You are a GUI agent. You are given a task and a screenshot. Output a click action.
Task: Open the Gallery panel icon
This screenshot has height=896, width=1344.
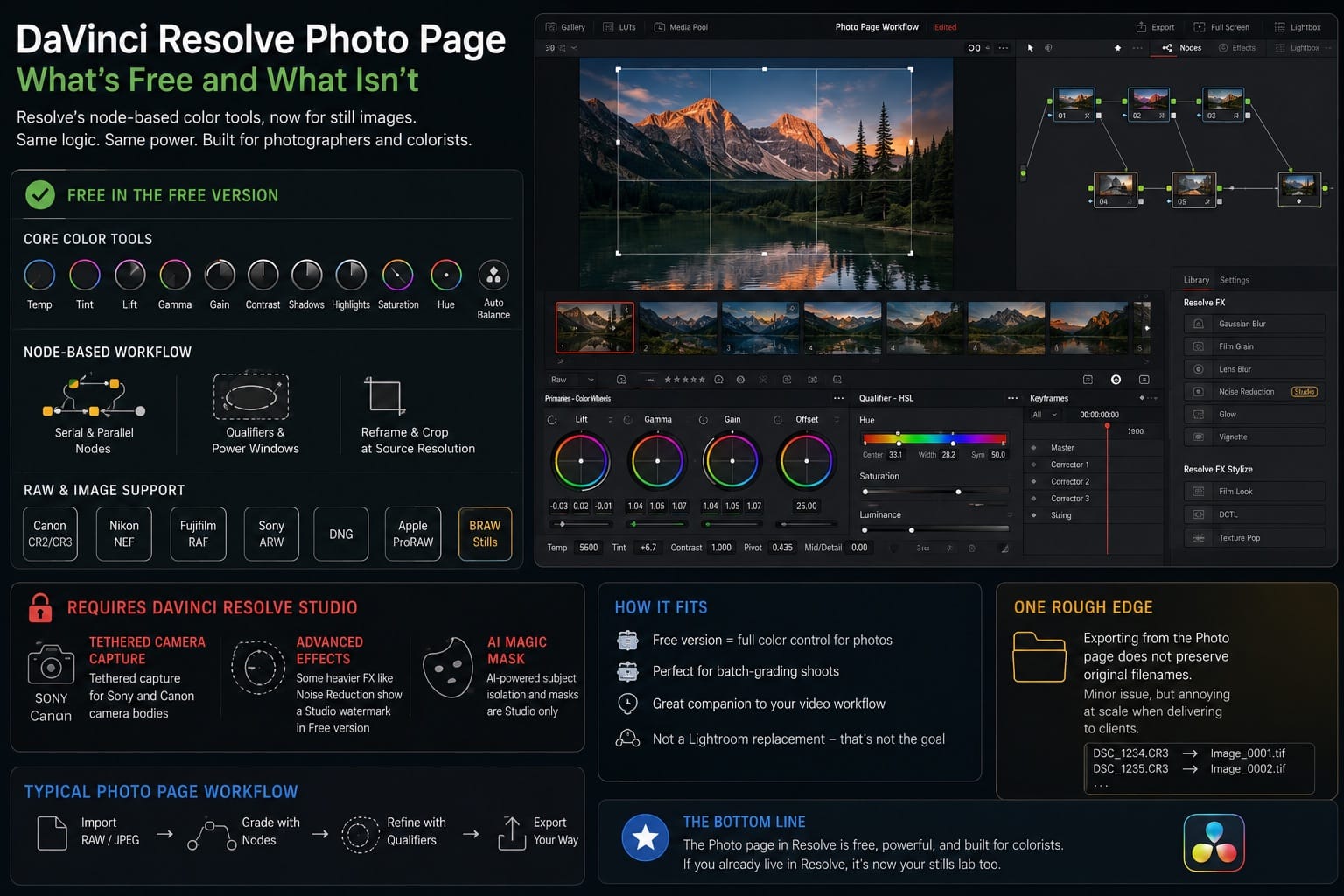551,27
